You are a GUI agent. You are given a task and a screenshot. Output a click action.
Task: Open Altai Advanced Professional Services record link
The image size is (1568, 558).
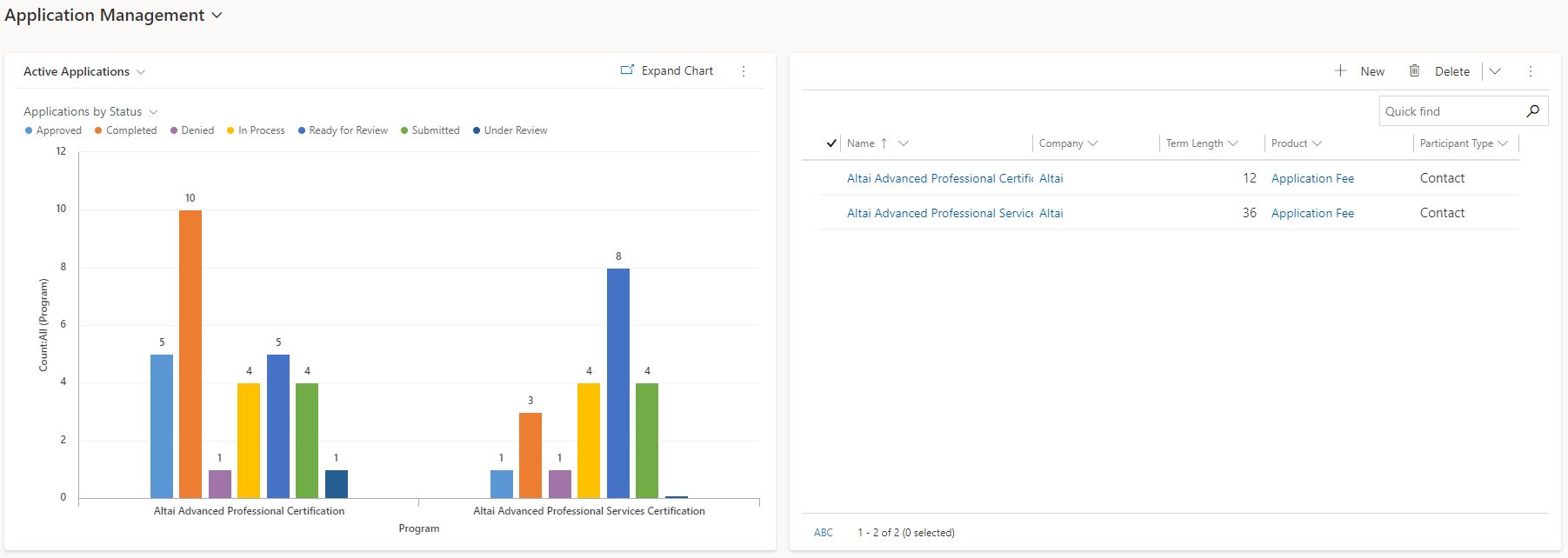(x=940, y=213)
